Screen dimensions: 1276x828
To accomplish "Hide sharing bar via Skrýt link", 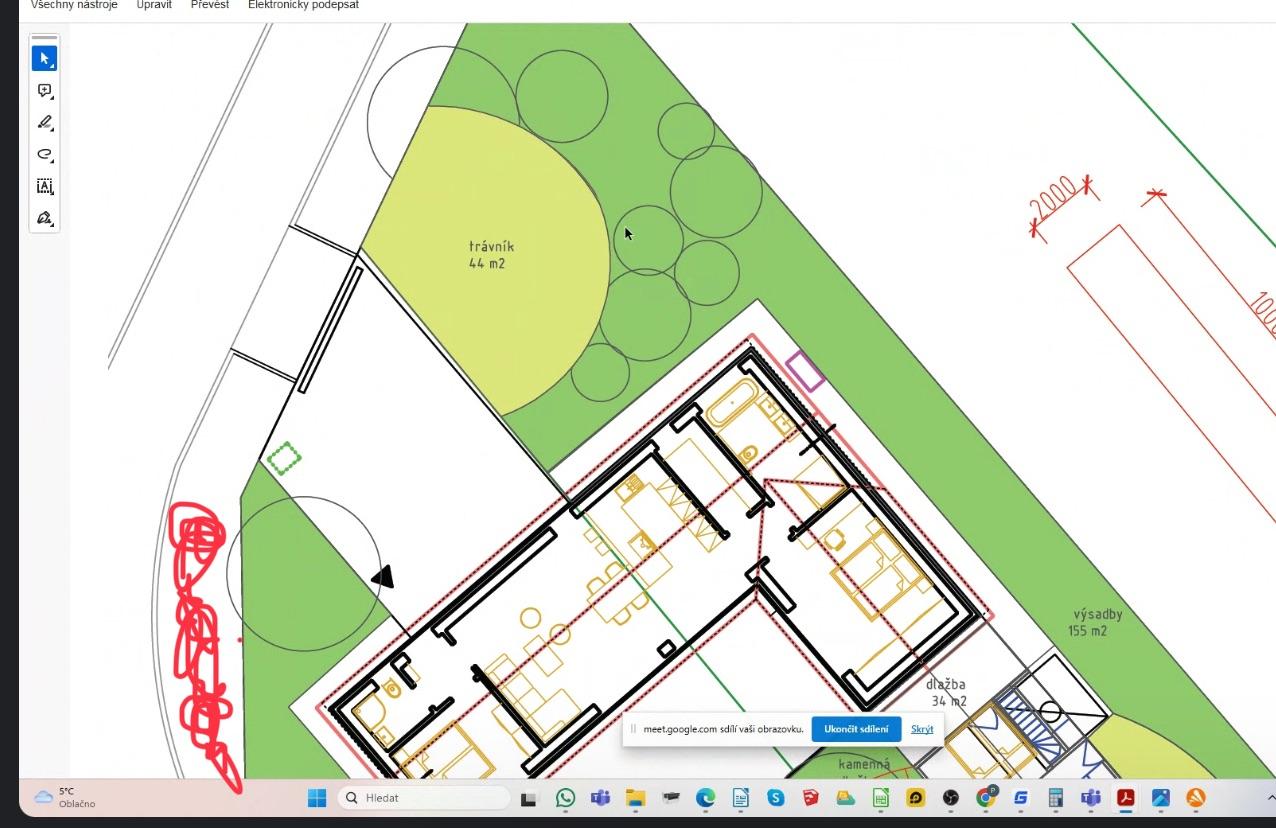I will click(922, 729).
